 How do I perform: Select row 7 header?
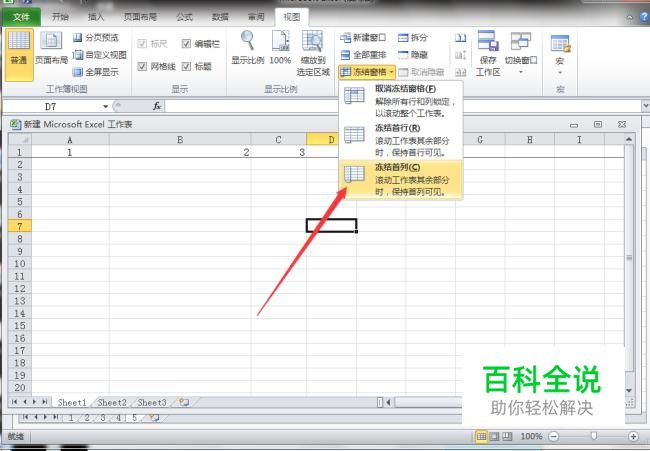coord(19,226)
